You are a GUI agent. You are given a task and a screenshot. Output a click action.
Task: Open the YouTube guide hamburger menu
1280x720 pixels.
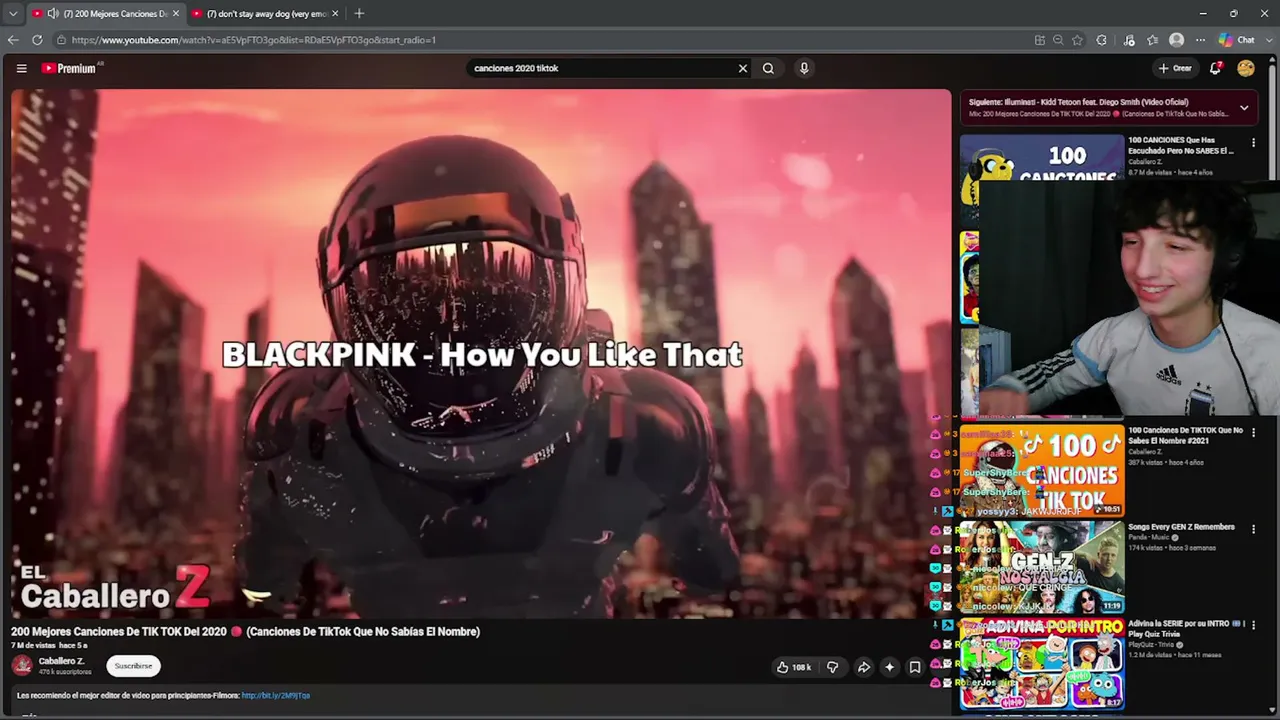tap(21, 68)
